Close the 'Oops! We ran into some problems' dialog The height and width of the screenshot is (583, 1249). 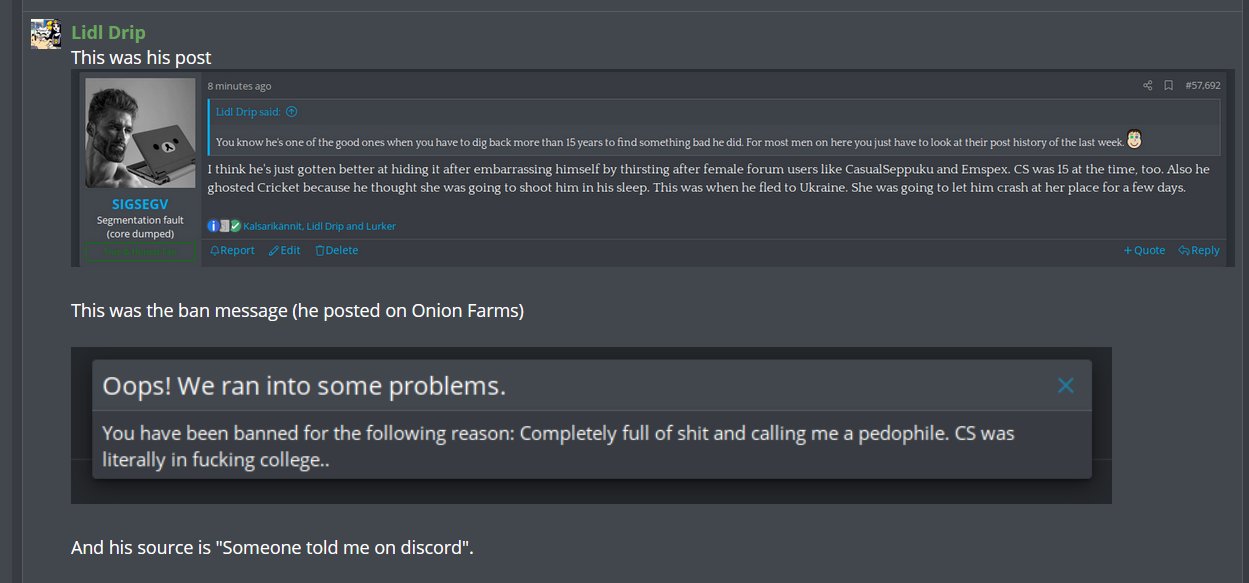click(x=1066, y=385)
